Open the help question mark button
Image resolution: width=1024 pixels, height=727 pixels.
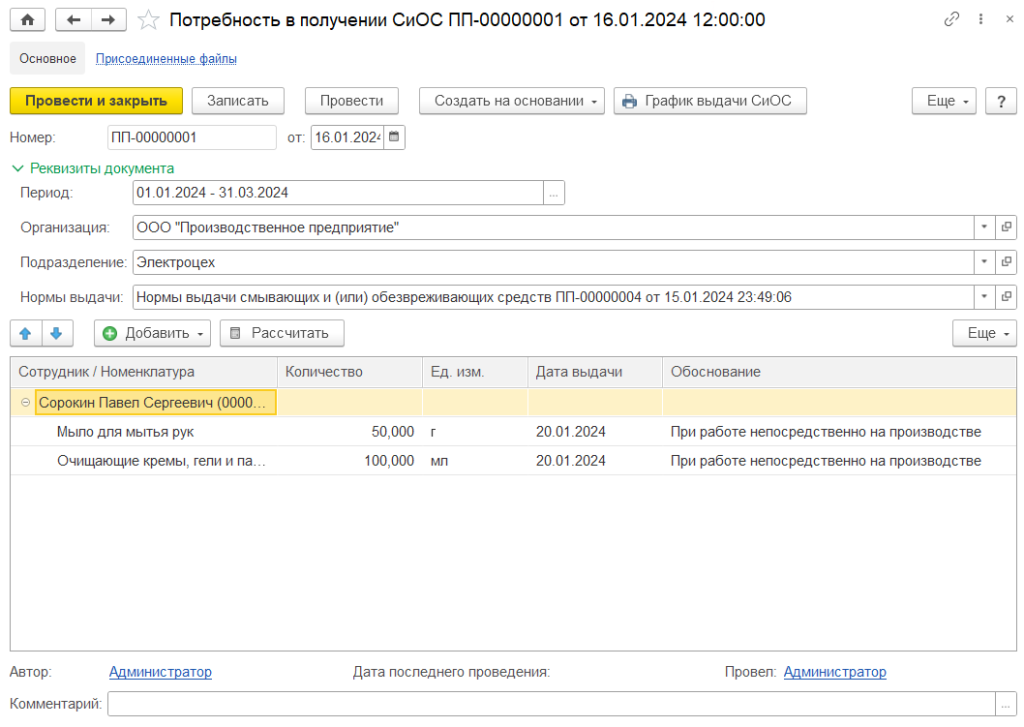tap(1001, 101)
